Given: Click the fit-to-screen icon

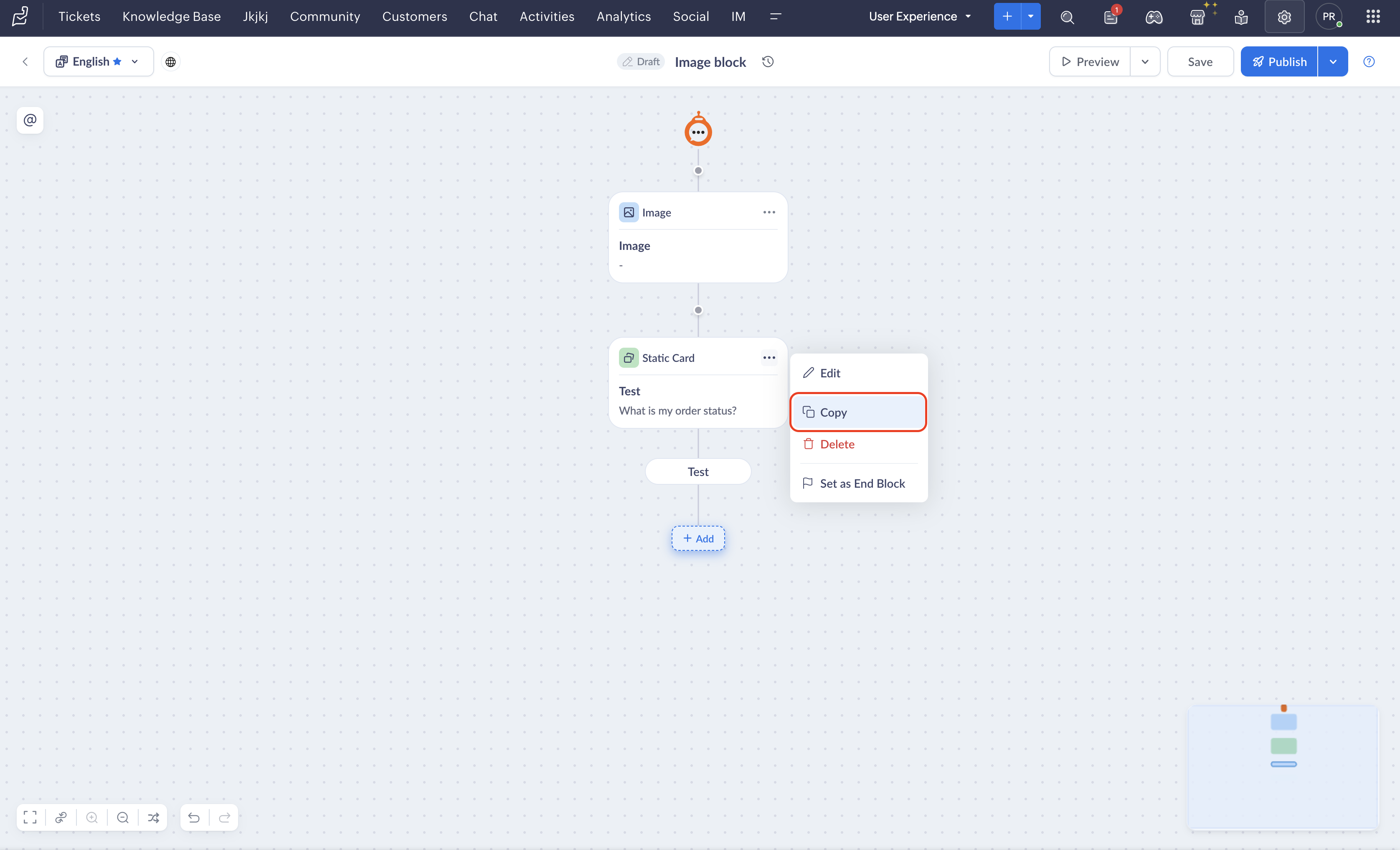Looking at the screenshot, I should [x=30, y=817].
